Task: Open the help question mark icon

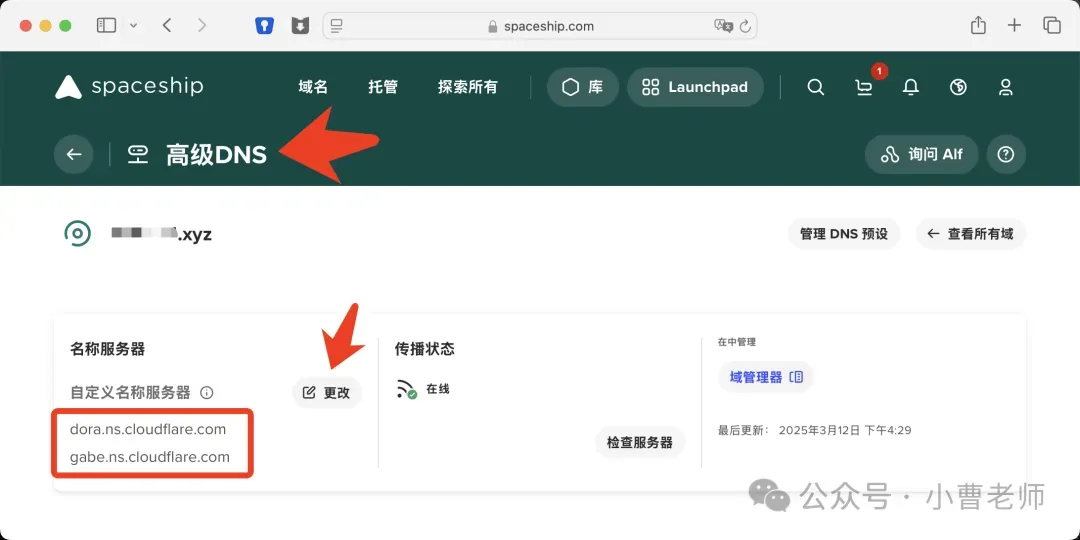Action: coord(1006,154)
